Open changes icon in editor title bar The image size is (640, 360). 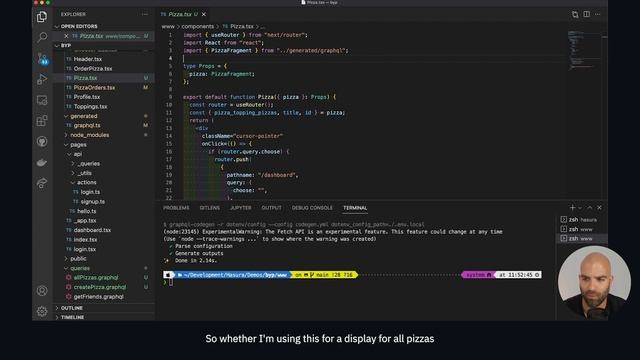pos(575,14)
